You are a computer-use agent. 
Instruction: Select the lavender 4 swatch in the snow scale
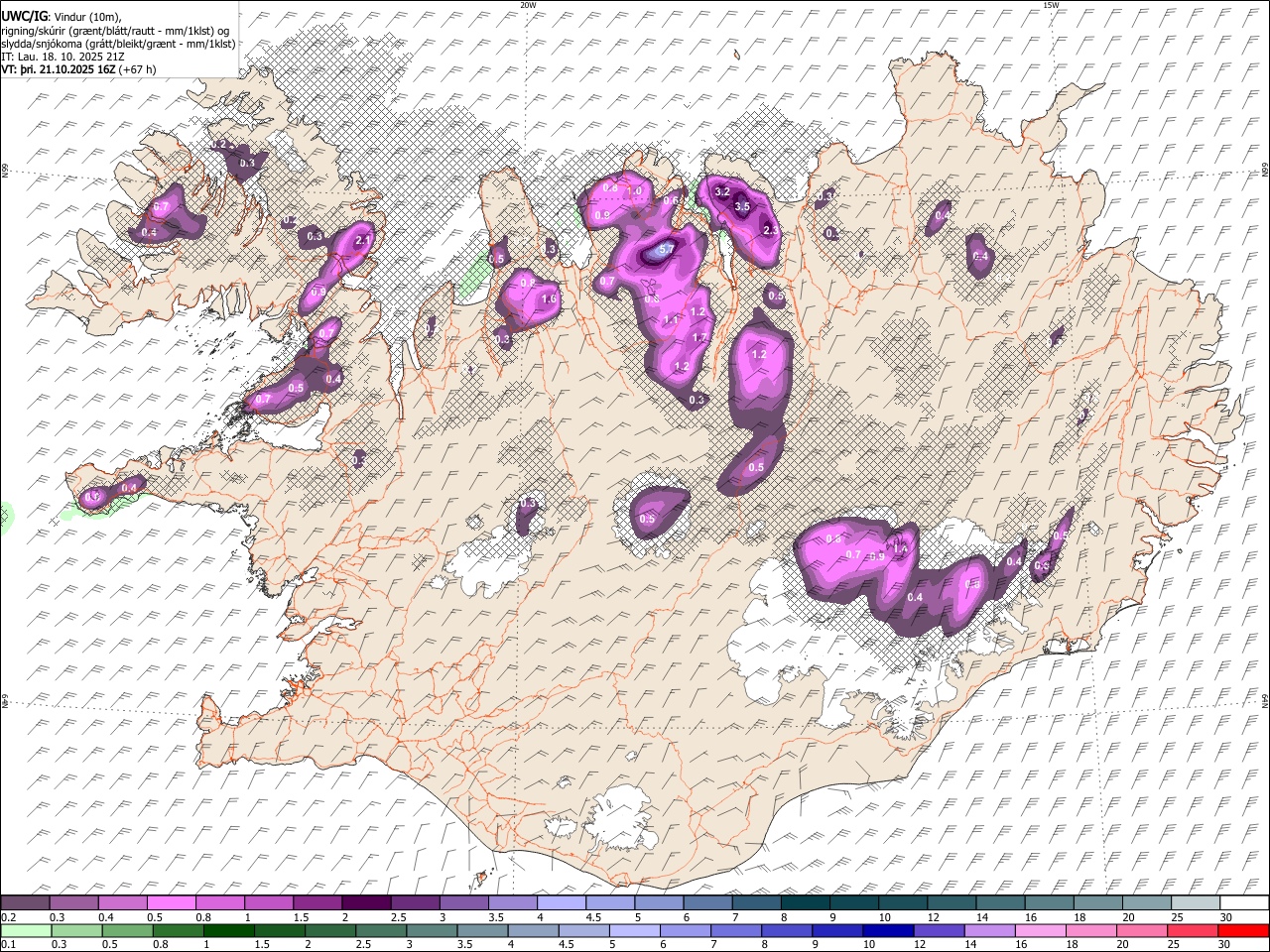tap(561, 903)
